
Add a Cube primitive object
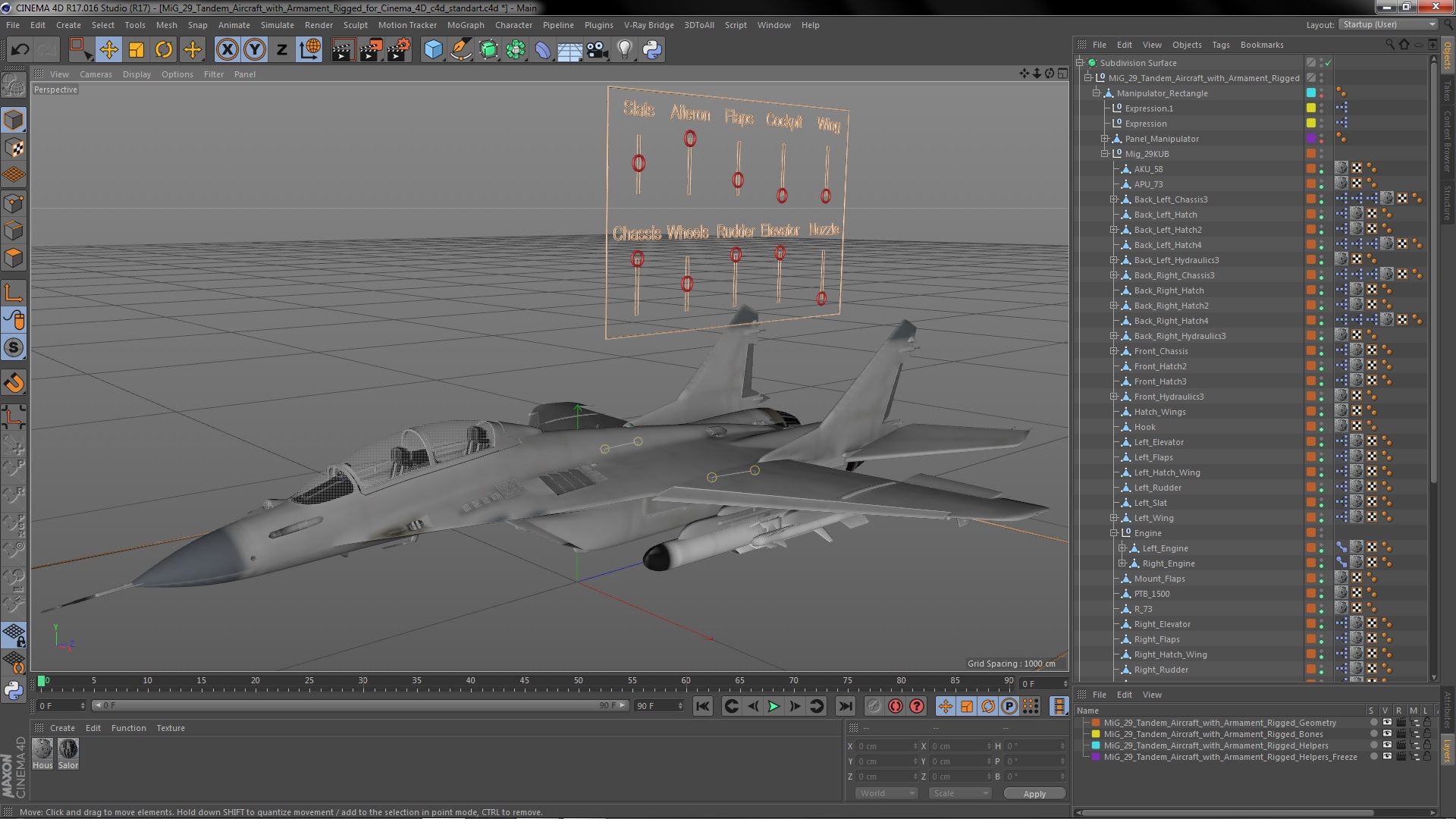click(433, 50)
